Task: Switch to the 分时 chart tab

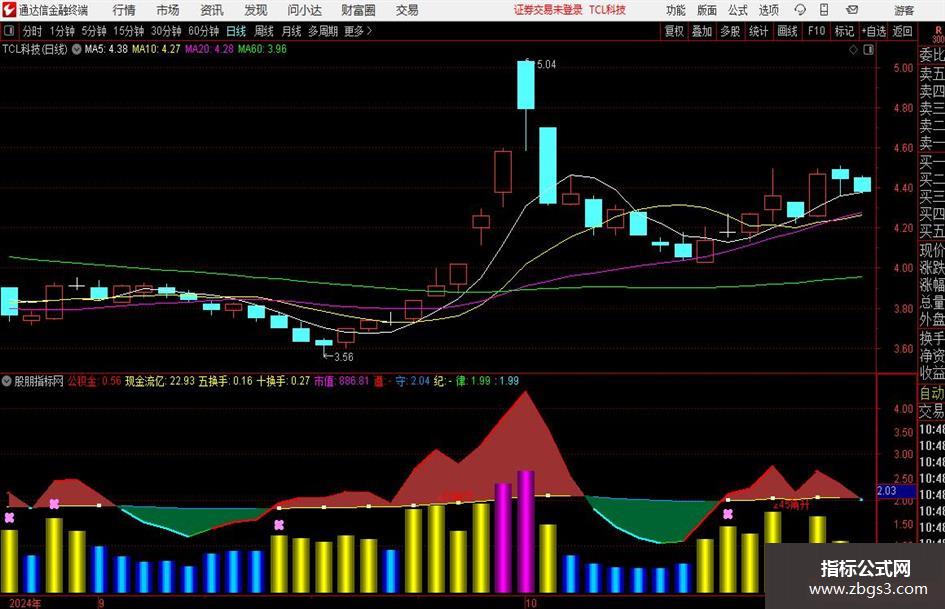Action: click(x=33, y=31)
